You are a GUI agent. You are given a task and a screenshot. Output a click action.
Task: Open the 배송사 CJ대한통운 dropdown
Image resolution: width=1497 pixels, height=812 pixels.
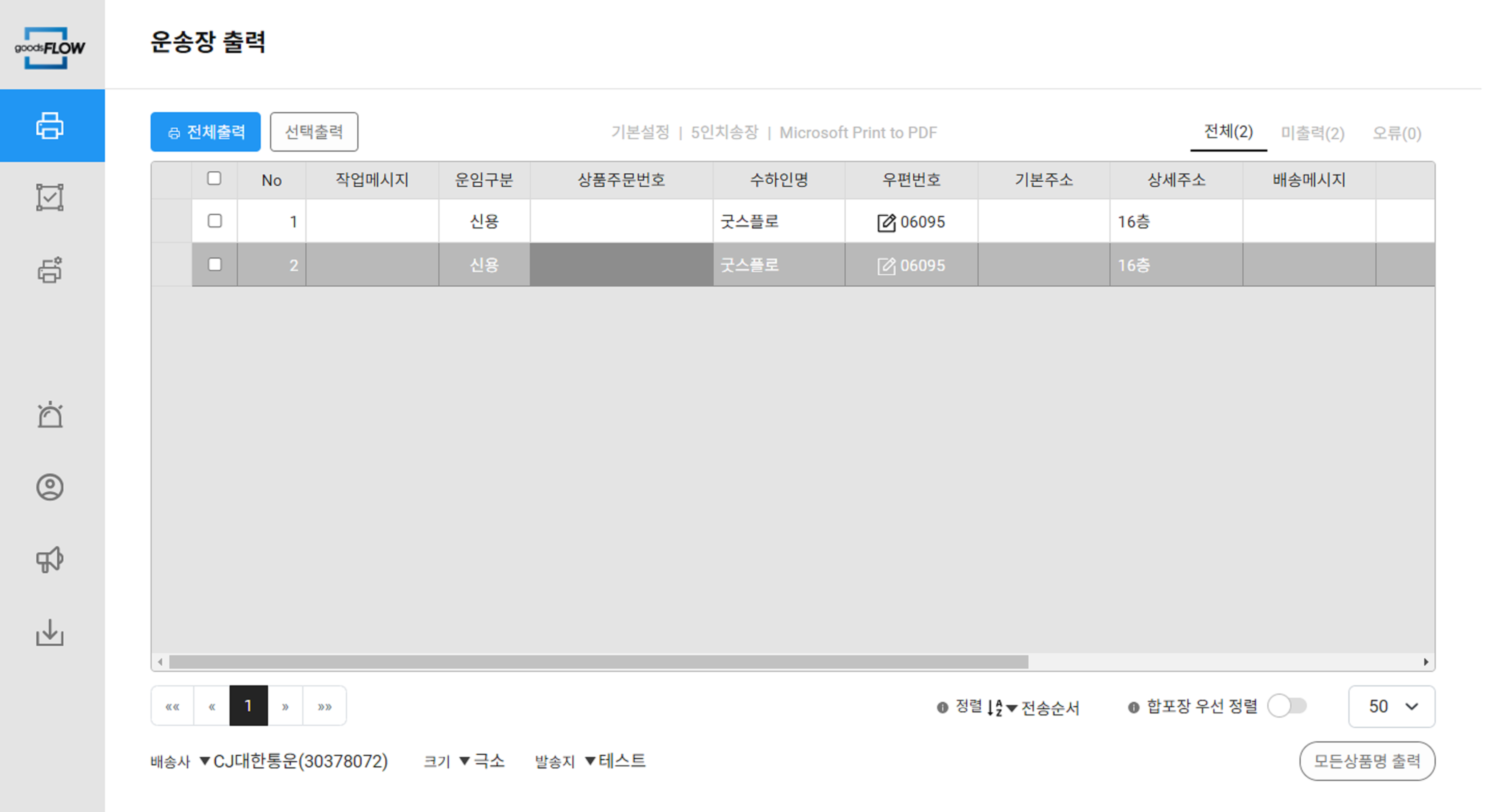click(293, 761)
